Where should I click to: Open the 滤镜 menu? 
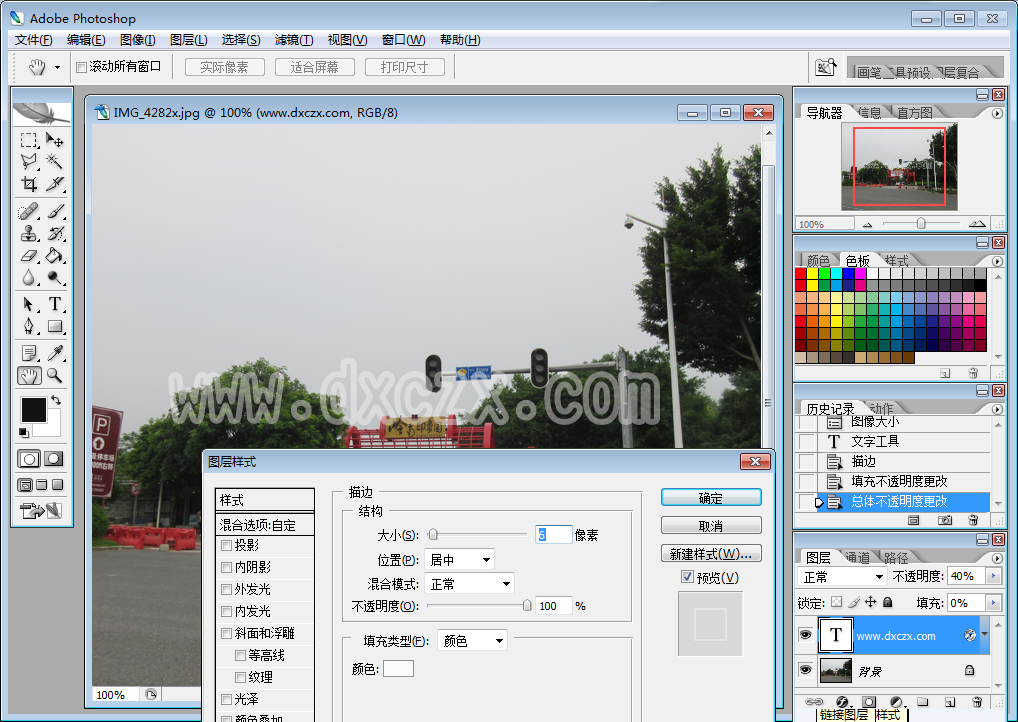coord(293,40)
